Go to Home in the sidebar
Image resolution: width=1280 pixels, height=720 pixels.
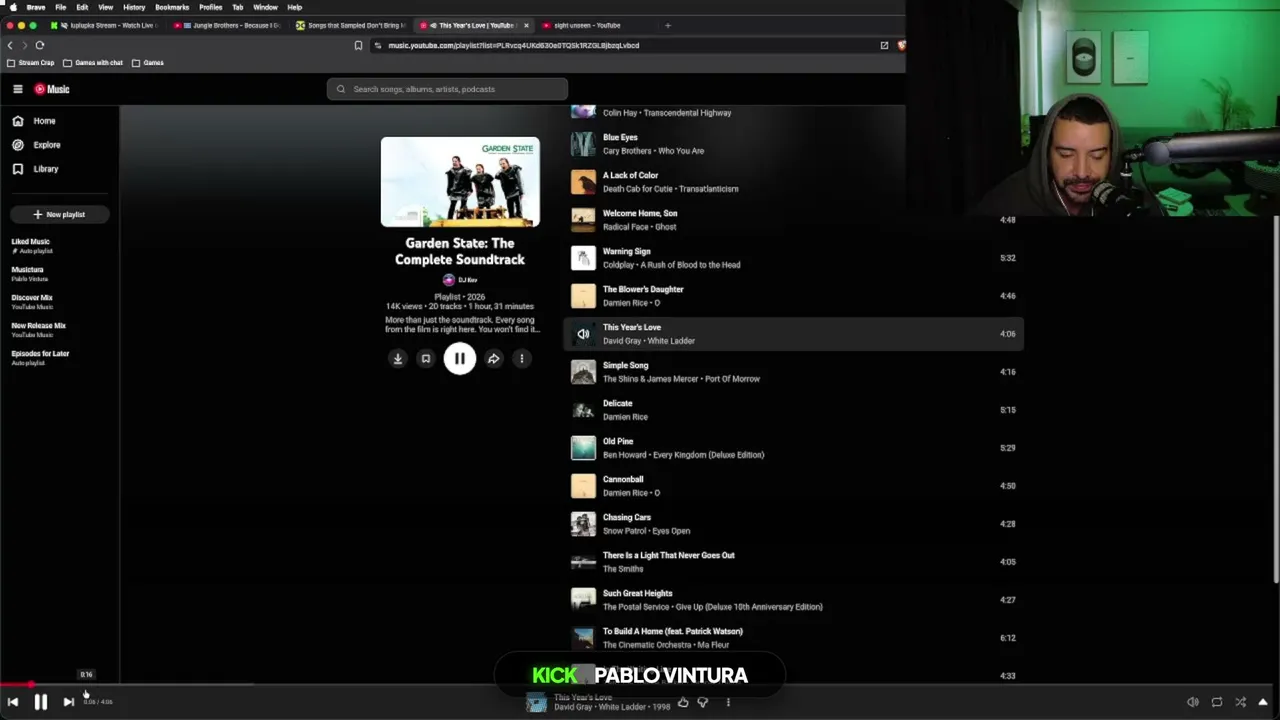[x=34, y=121]
